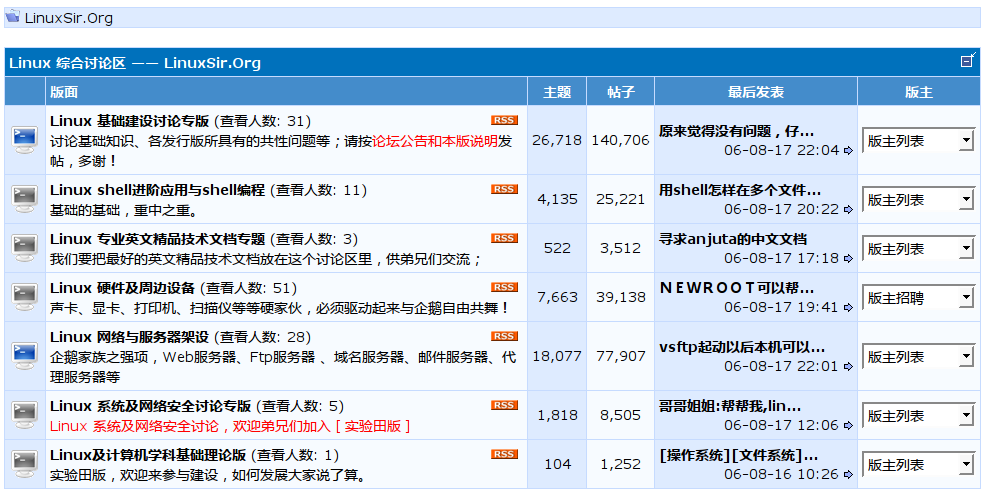The height and width of the screenshot is (501, 990).
Task: Open RSS feed for Linux及计算机学科基础理论版
Action: pyautogui.click(x=504, y=454)
